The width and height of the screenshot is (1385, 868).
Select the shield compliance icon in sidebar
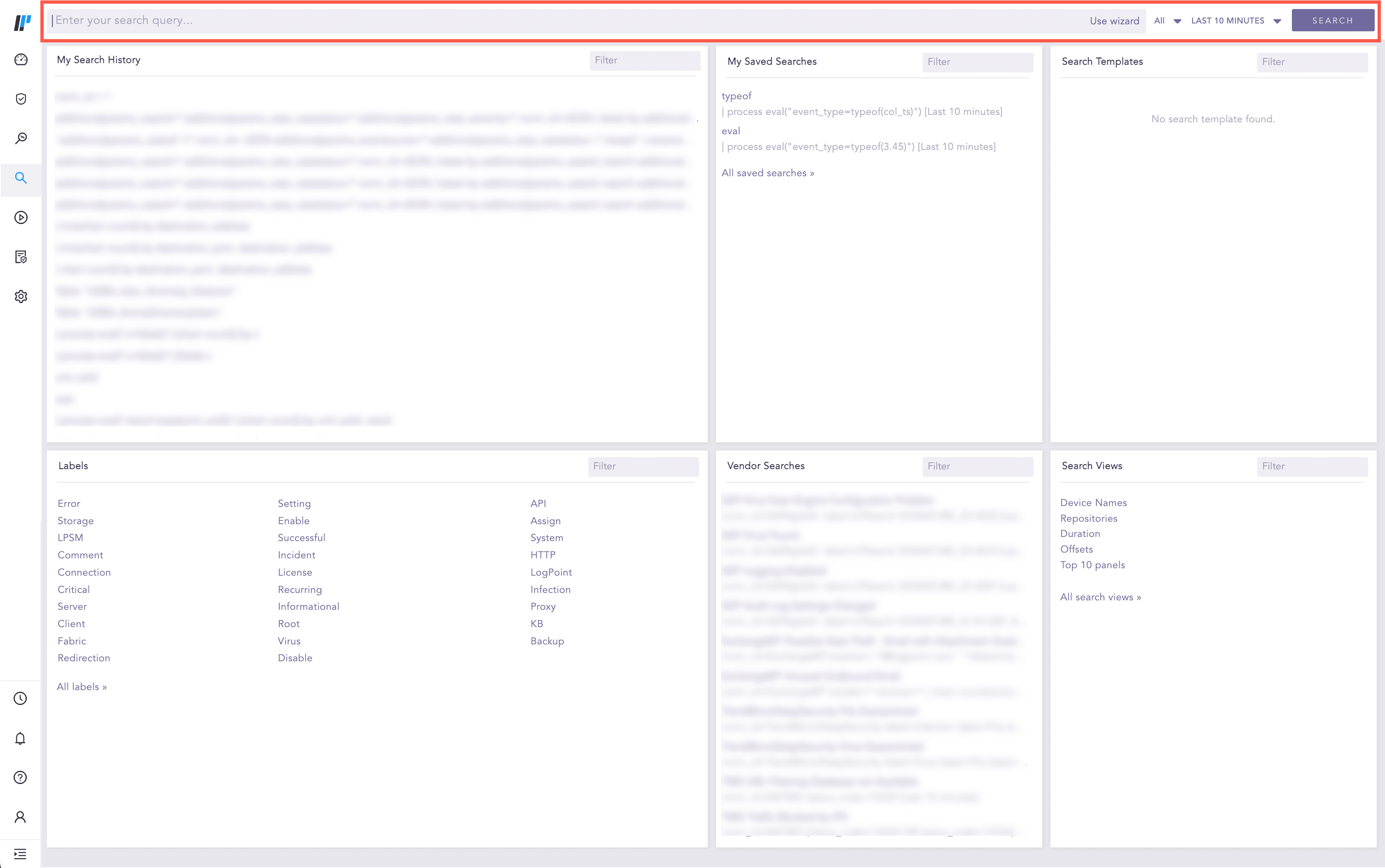[x=21, y=99]
